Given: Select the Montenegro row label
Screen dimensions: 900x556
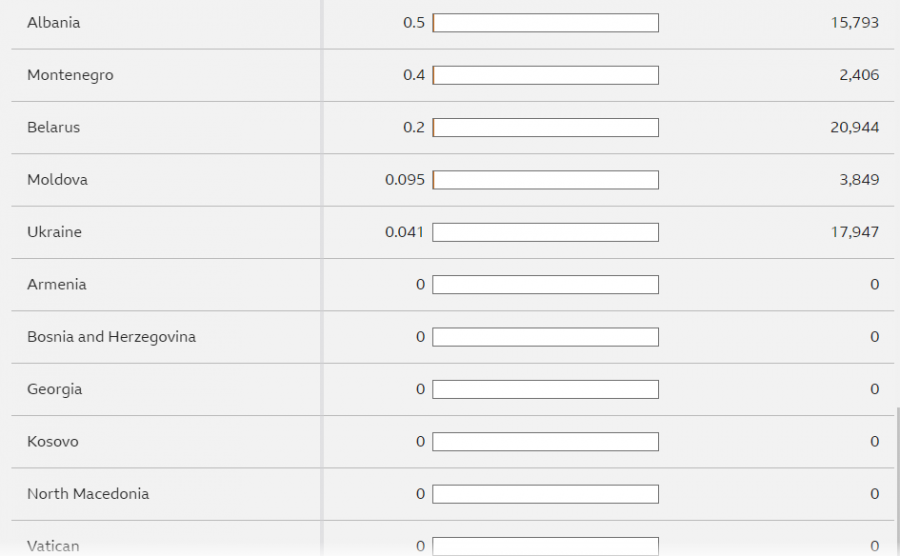Looking at the screenshot, I should coord(70,75).
